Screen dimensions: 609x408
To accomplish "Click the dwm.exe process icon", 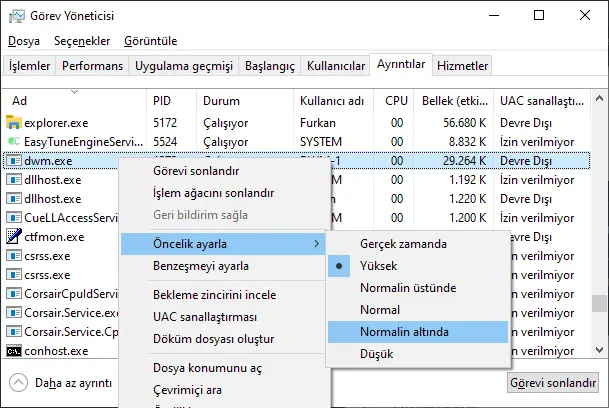I will click(x=14, y=160).
